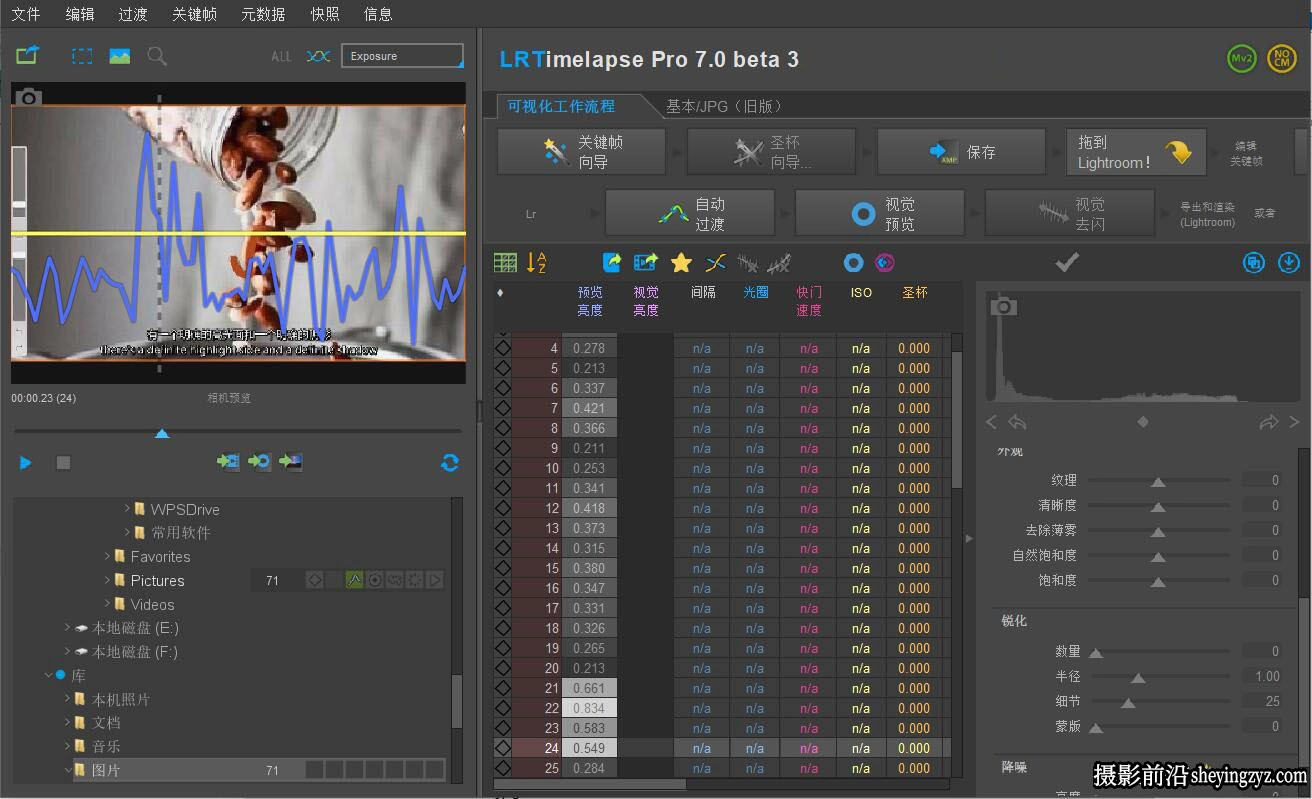1312x799 pixels.
Task: Click the green table grid icon
Action: click(x=506, y=263)
